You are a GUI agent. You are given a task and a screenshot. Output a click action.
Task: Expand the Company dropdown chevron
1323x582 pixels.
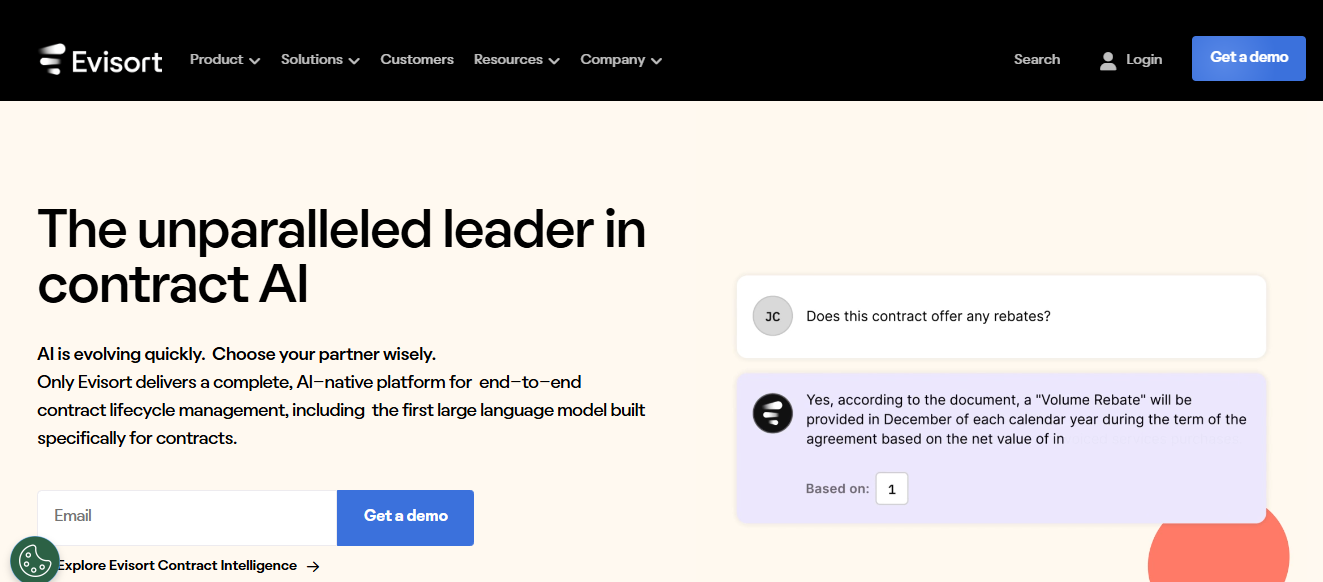click(656, 61)
